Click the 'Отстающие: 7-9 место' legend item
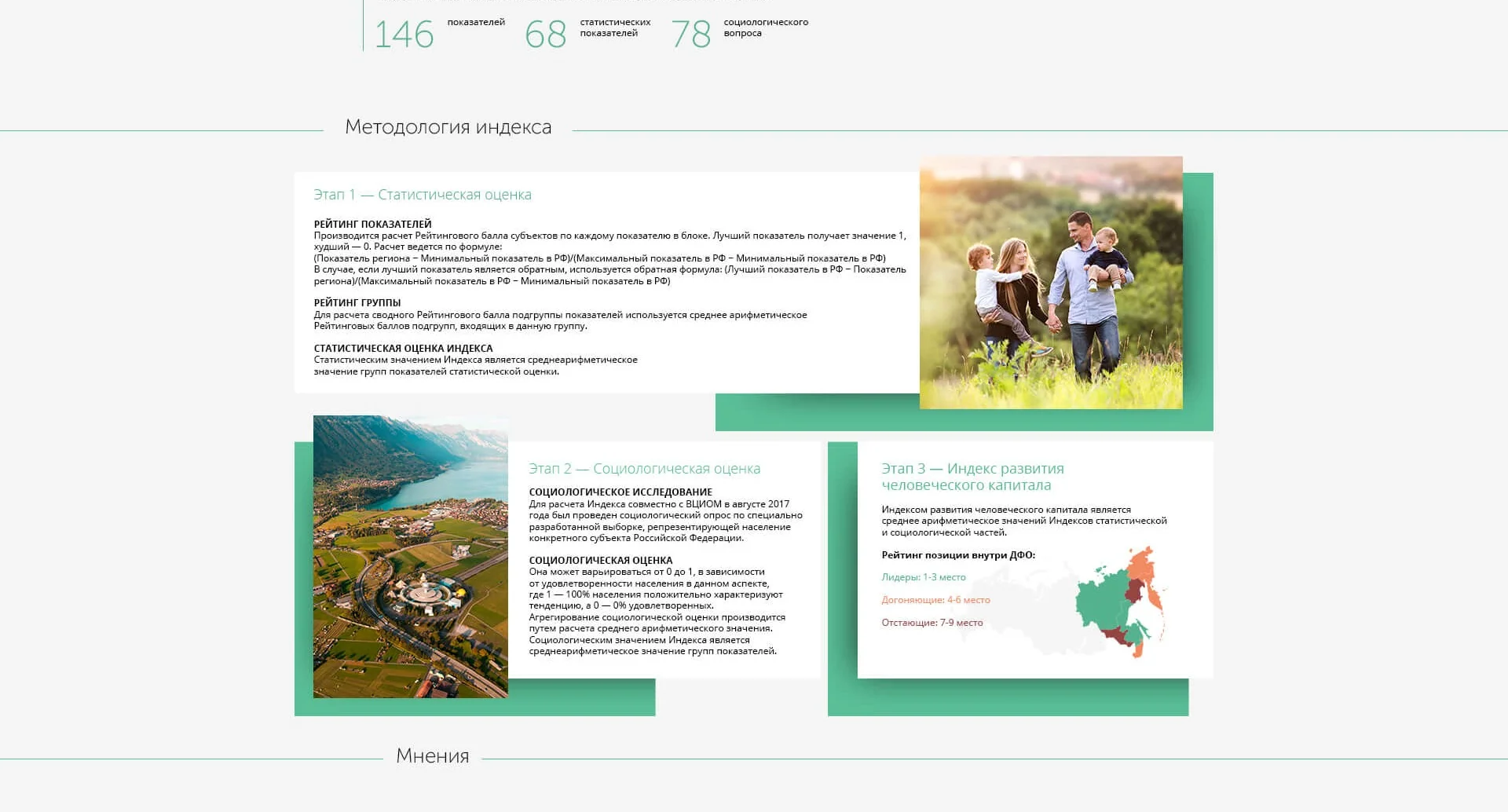This screenshot has width=1508, height=812. click(932, 623)
